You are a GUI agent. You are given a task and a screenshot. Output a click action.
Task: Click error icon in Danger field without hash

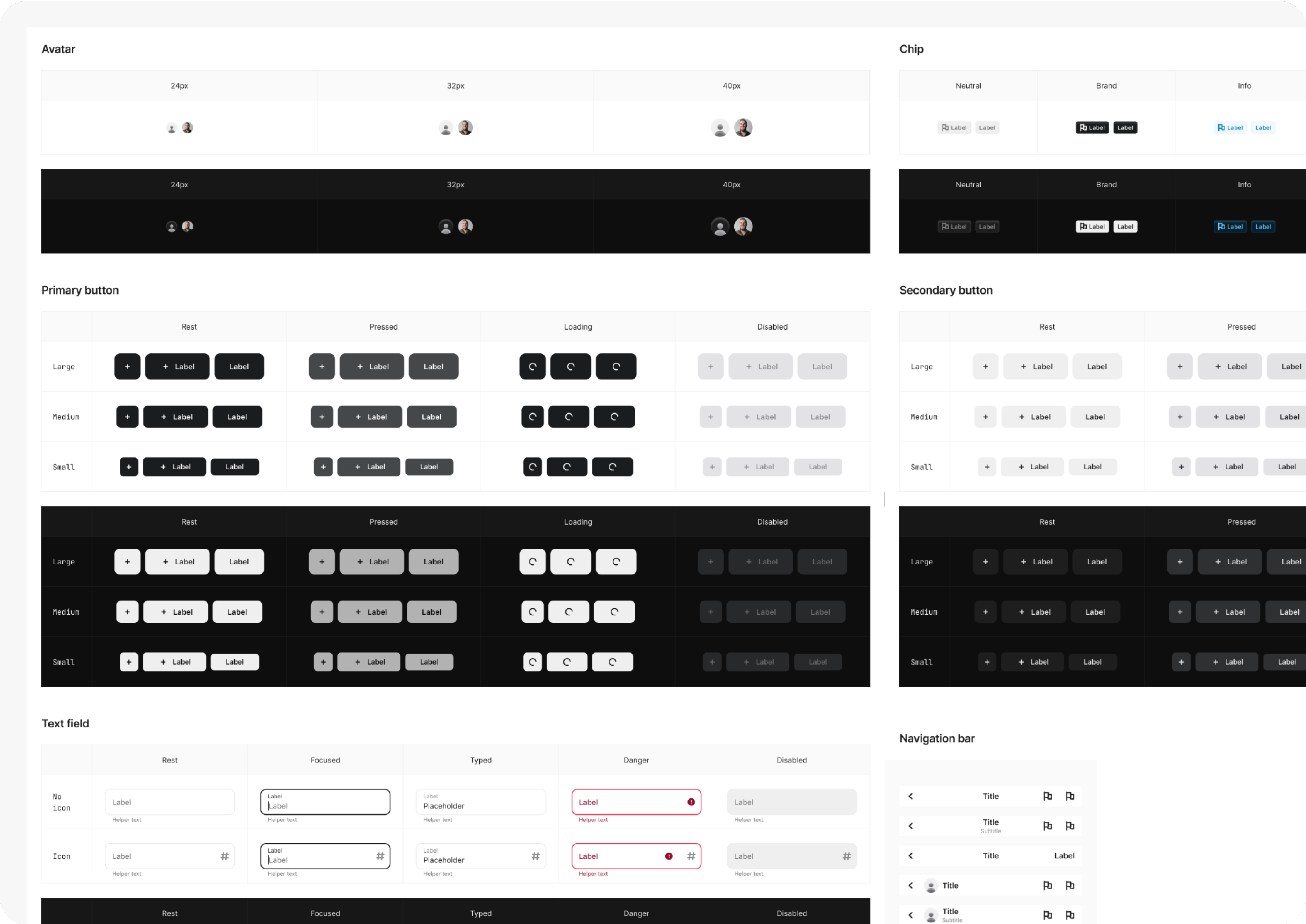[x=691, y=802]
